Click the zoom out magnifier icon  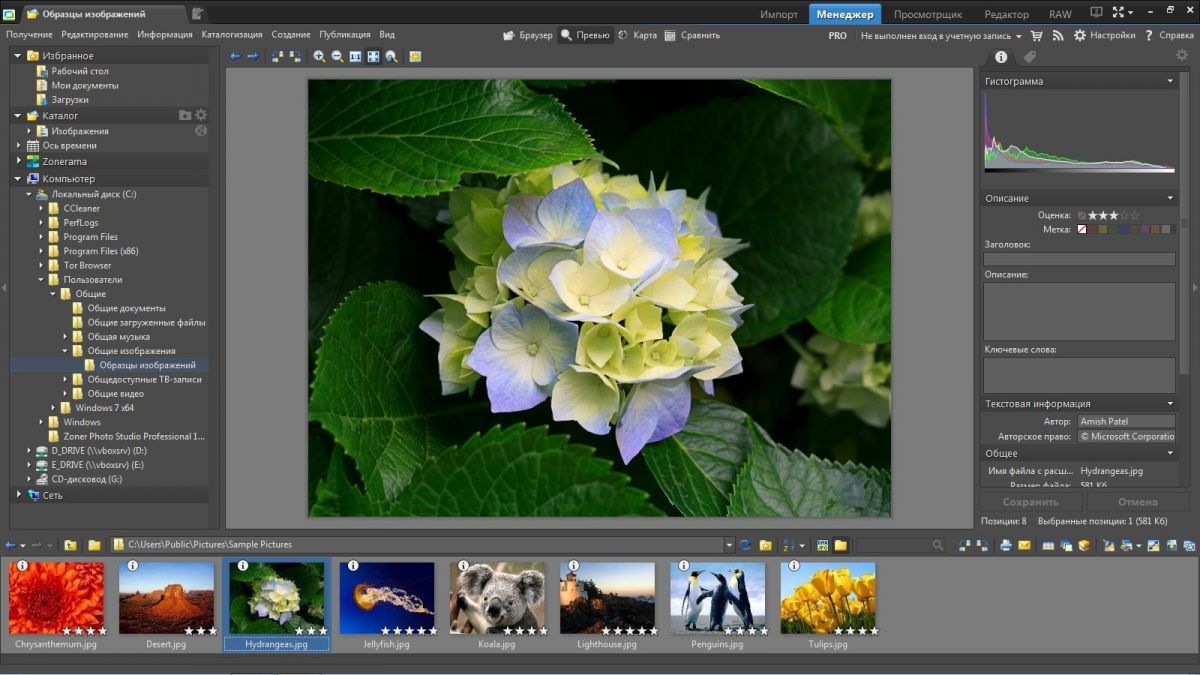337,57
